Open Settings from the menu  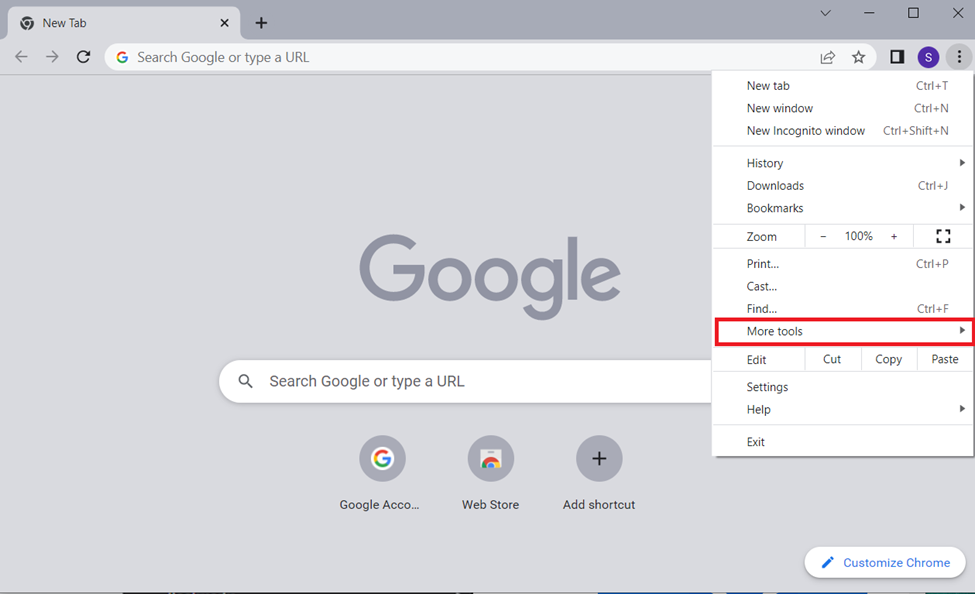(767, 387)
